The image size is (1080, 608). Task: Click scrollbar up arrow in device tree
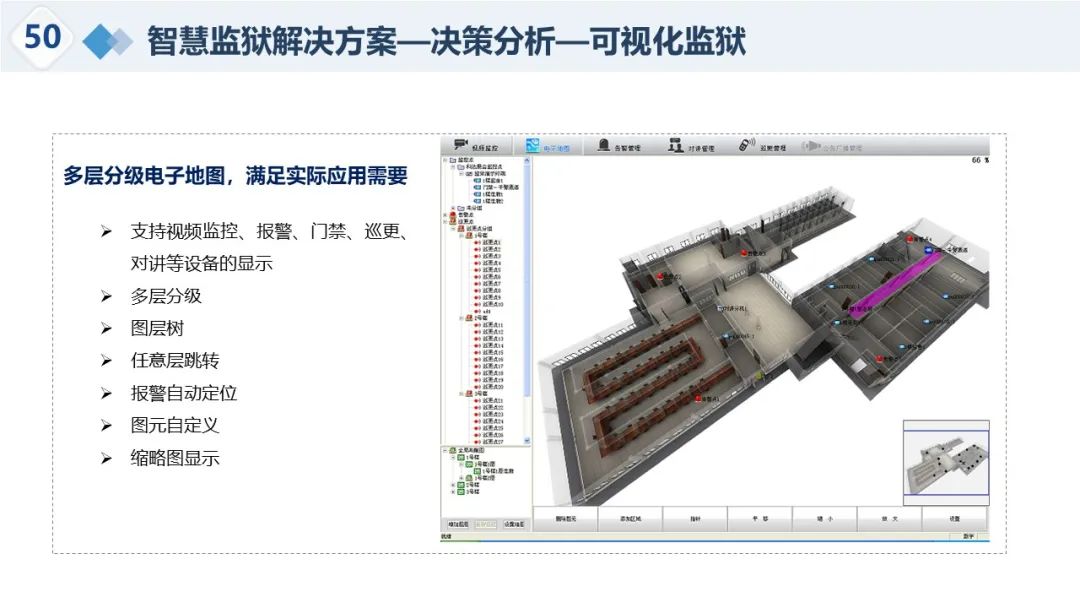click(528, 160)
